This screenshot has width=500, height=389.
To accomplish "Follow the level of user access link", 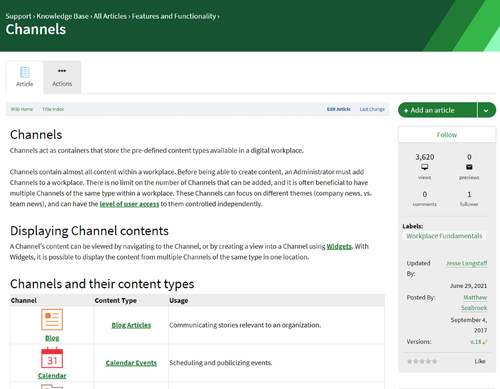I will coord(129,204).
